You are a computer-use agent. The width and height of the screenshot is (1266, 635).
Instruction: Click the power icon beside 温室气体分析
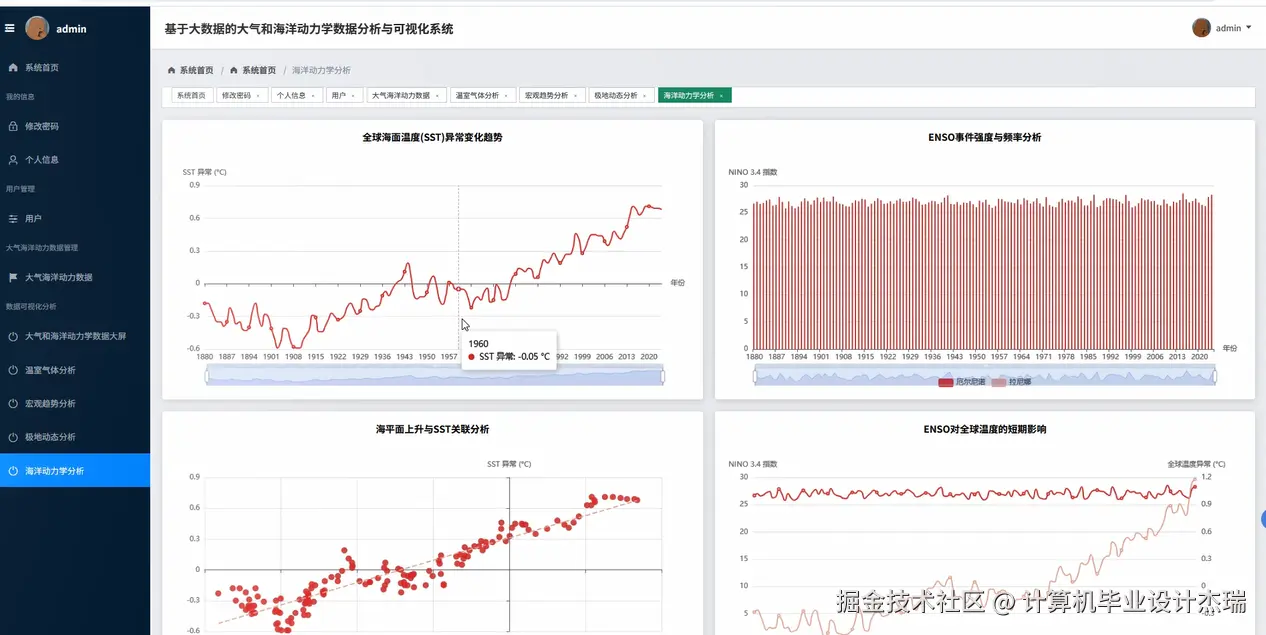pos(13,370)
